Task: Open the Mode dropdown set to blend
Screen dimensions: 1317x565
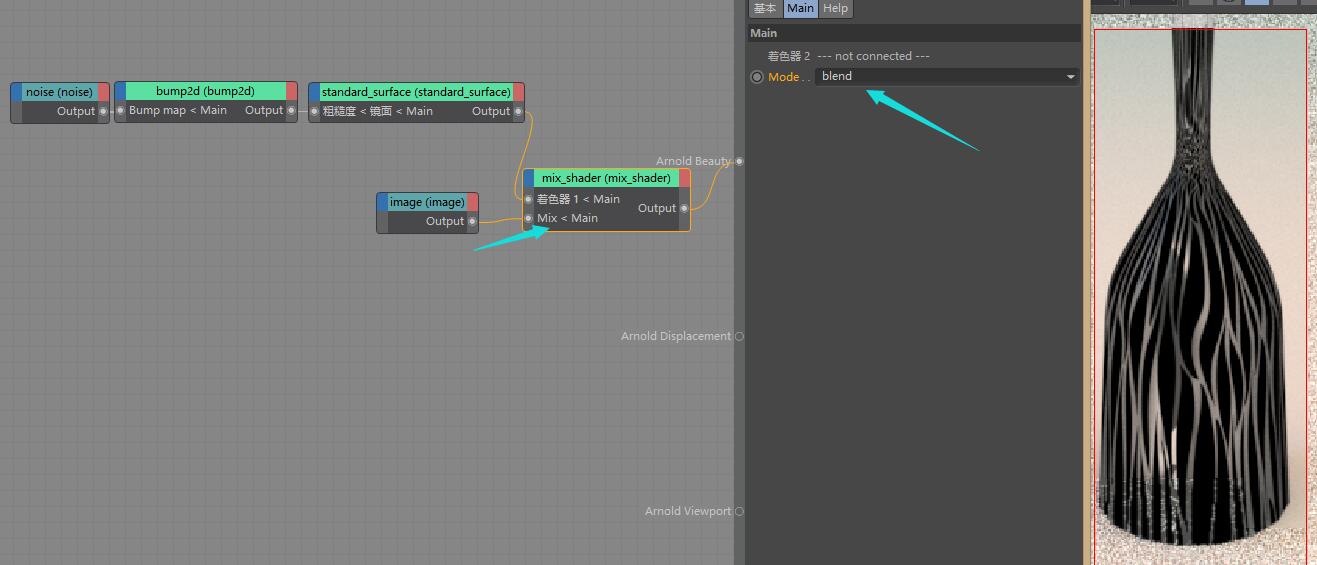Action: pos(947,77)
